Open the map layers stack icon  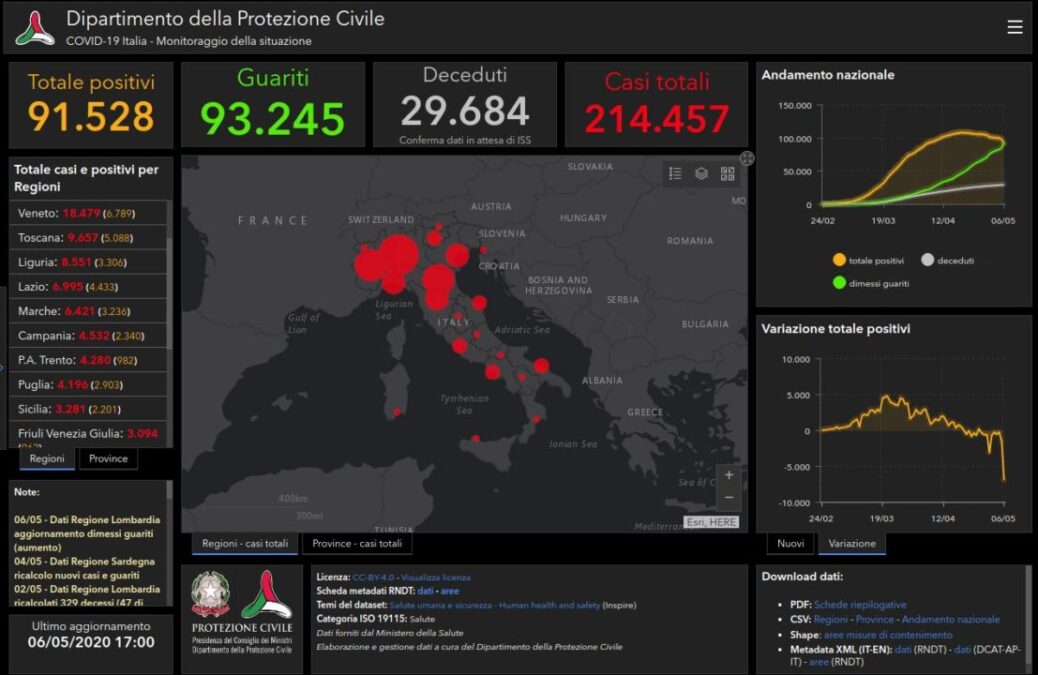point(702,173)
